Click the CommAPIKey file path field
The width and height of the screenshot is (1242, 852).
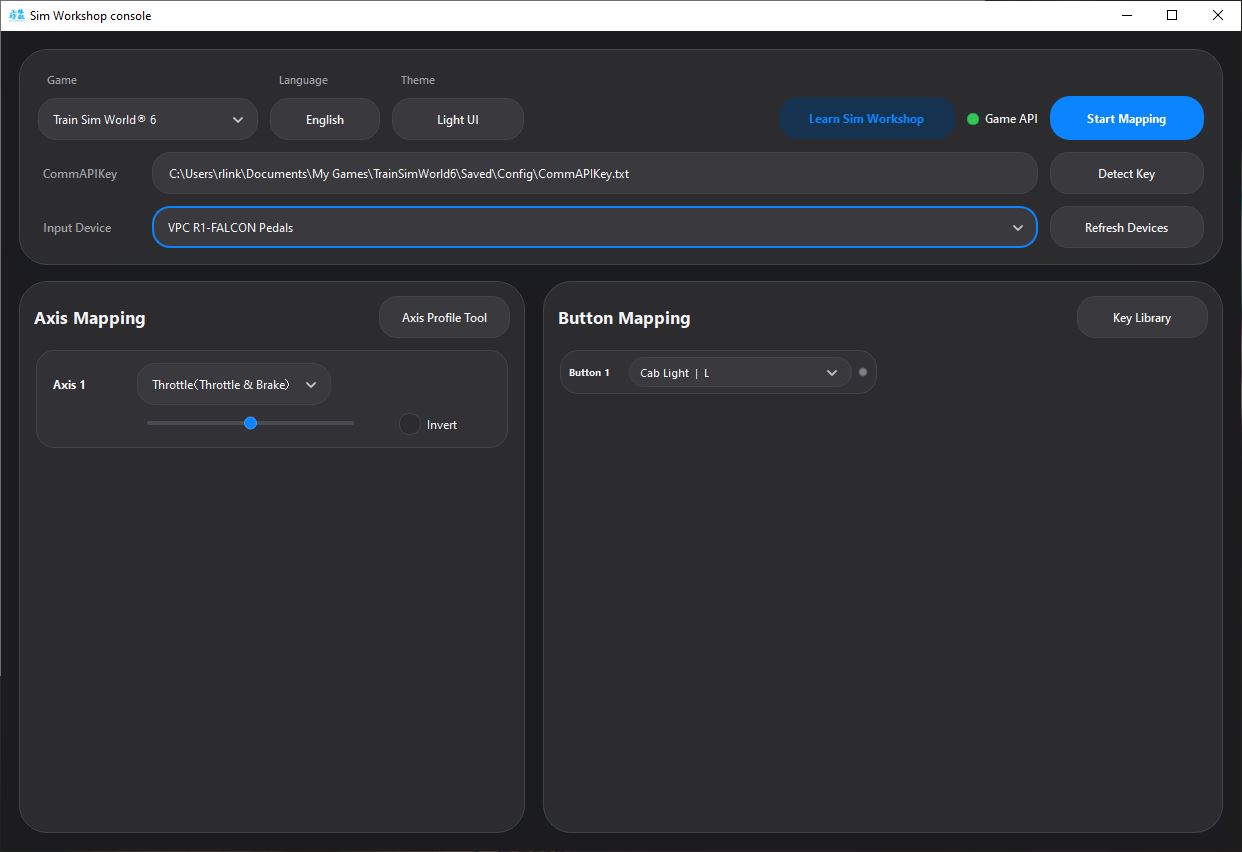(x=594, y=173)
